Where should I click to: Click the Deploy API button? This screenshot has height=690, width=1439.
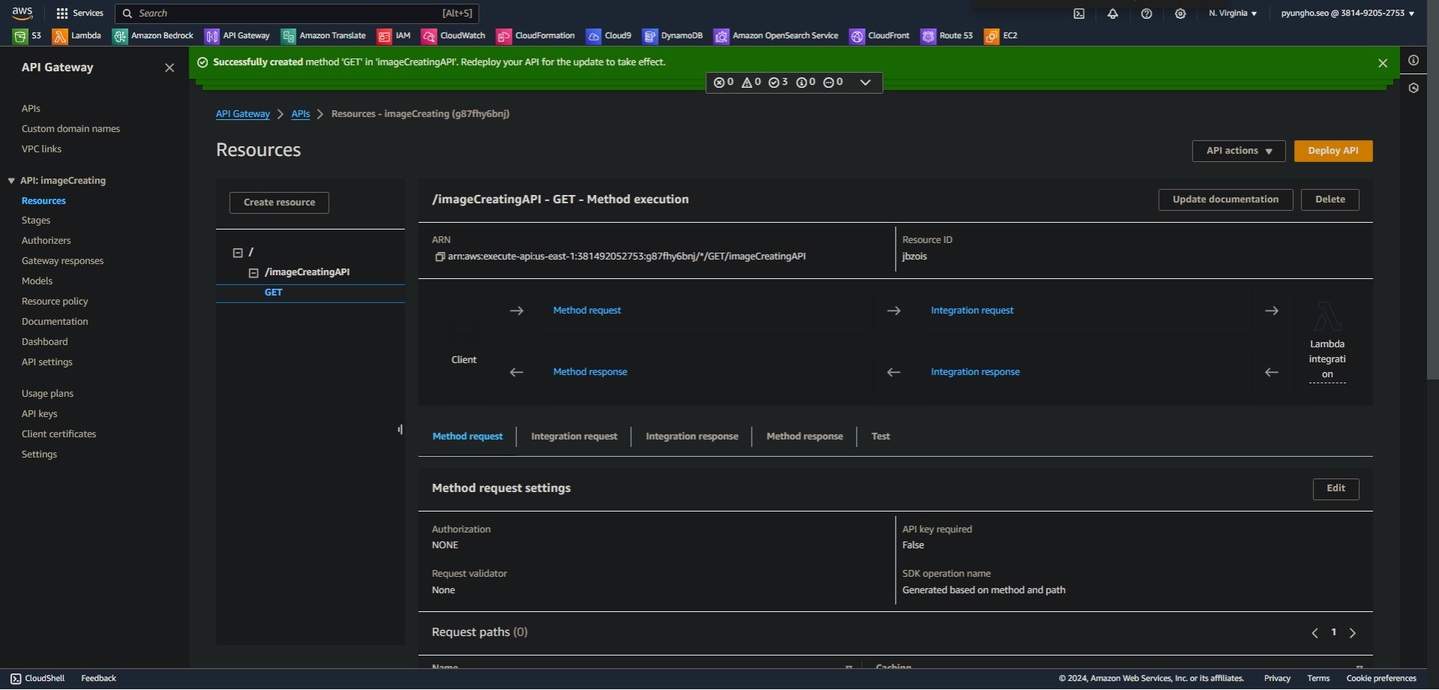pos(1333,151)
